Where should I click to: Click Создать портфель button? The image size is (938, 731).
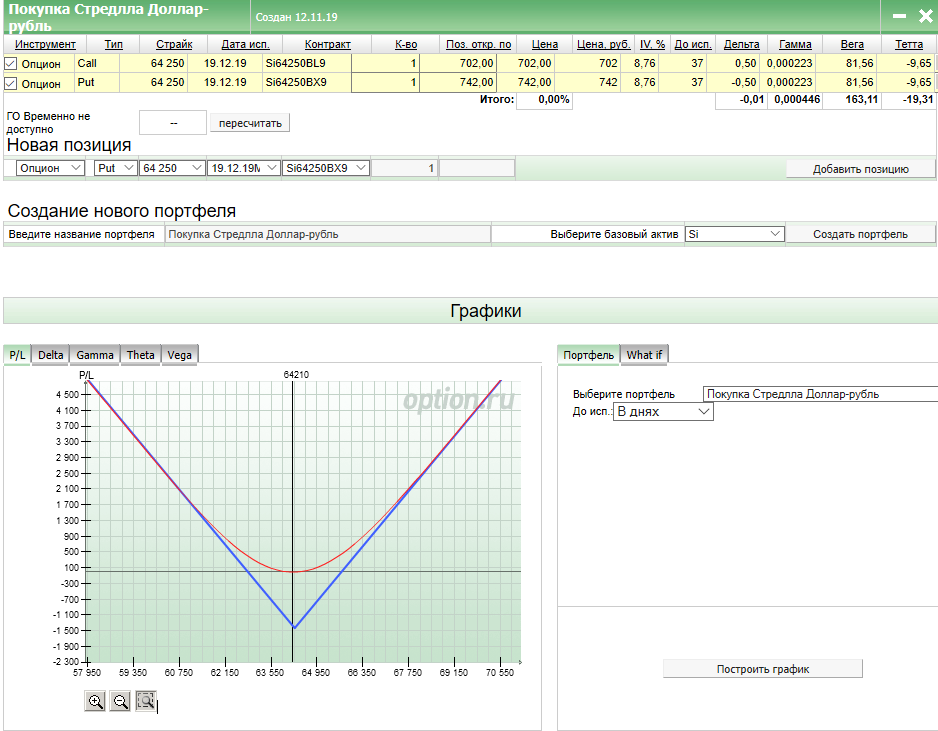(x=860, y=234)
